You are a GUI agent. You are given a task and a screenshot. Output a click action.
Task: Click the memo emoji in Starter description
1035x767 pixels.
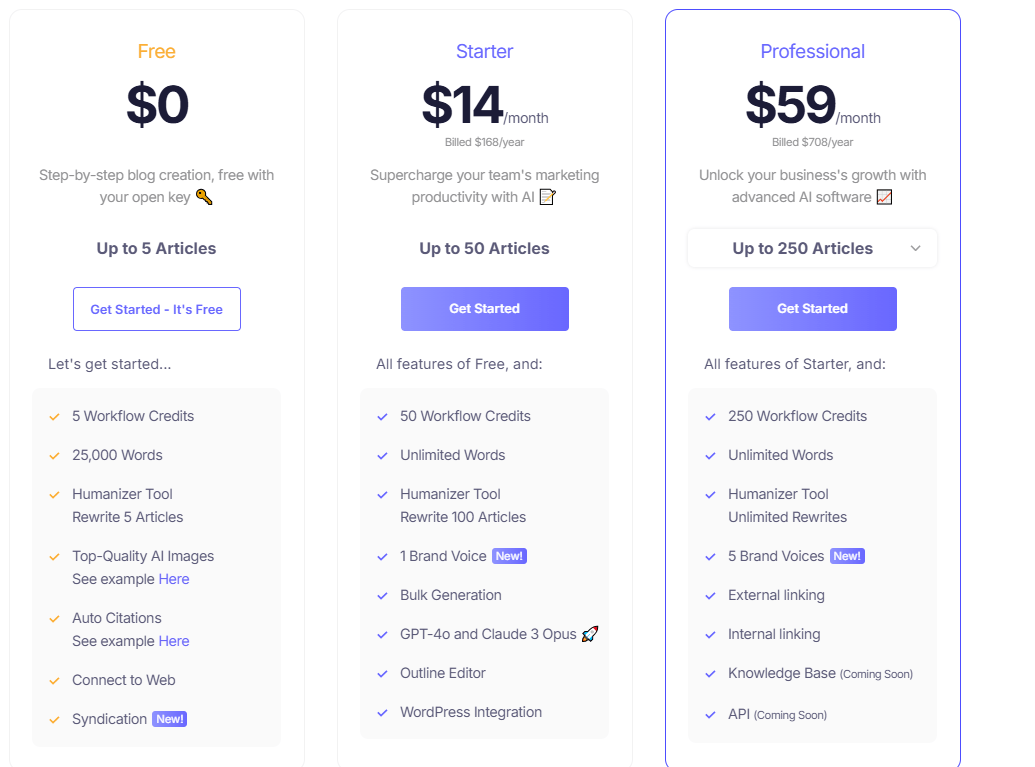pos(547,197)
